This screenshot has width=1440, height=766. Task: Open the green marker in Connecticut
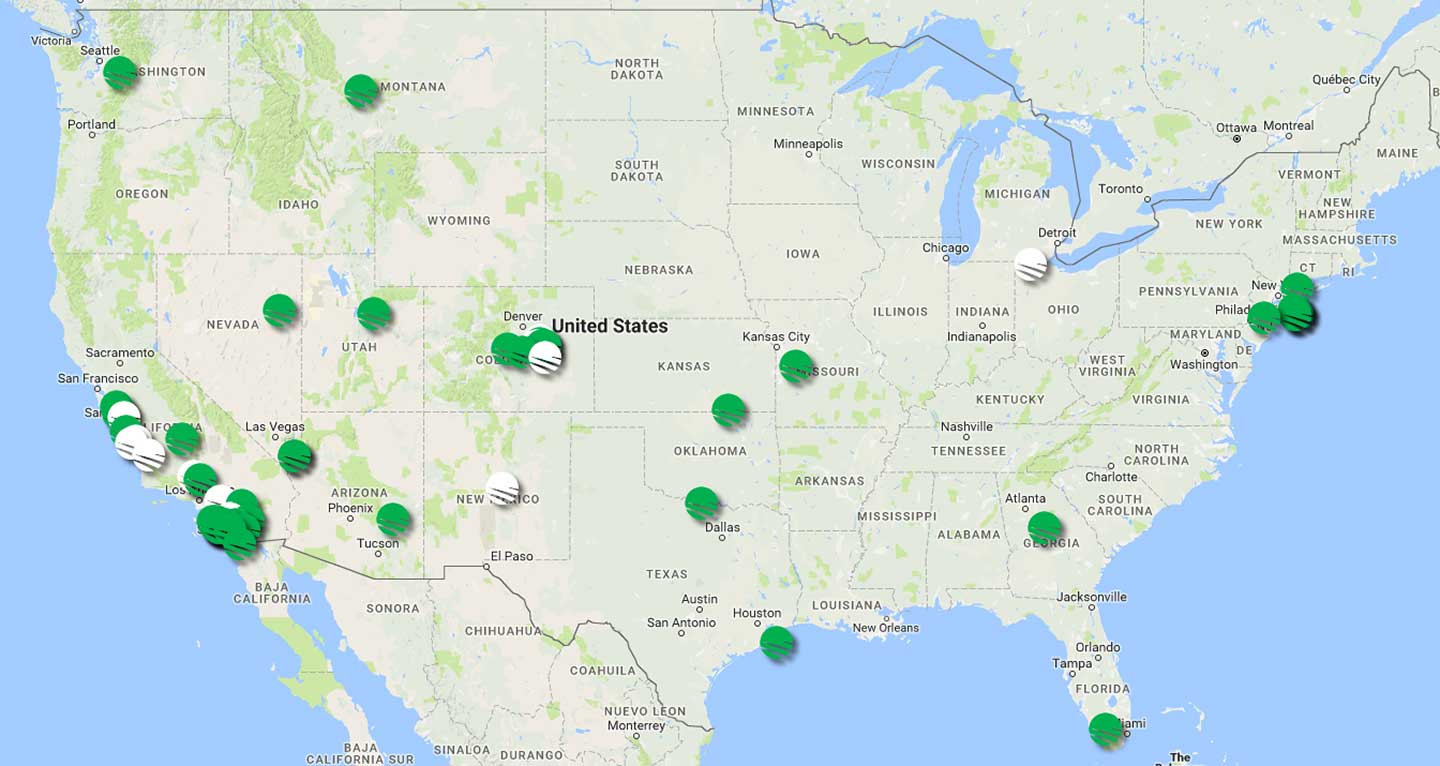click(1298, 288)
